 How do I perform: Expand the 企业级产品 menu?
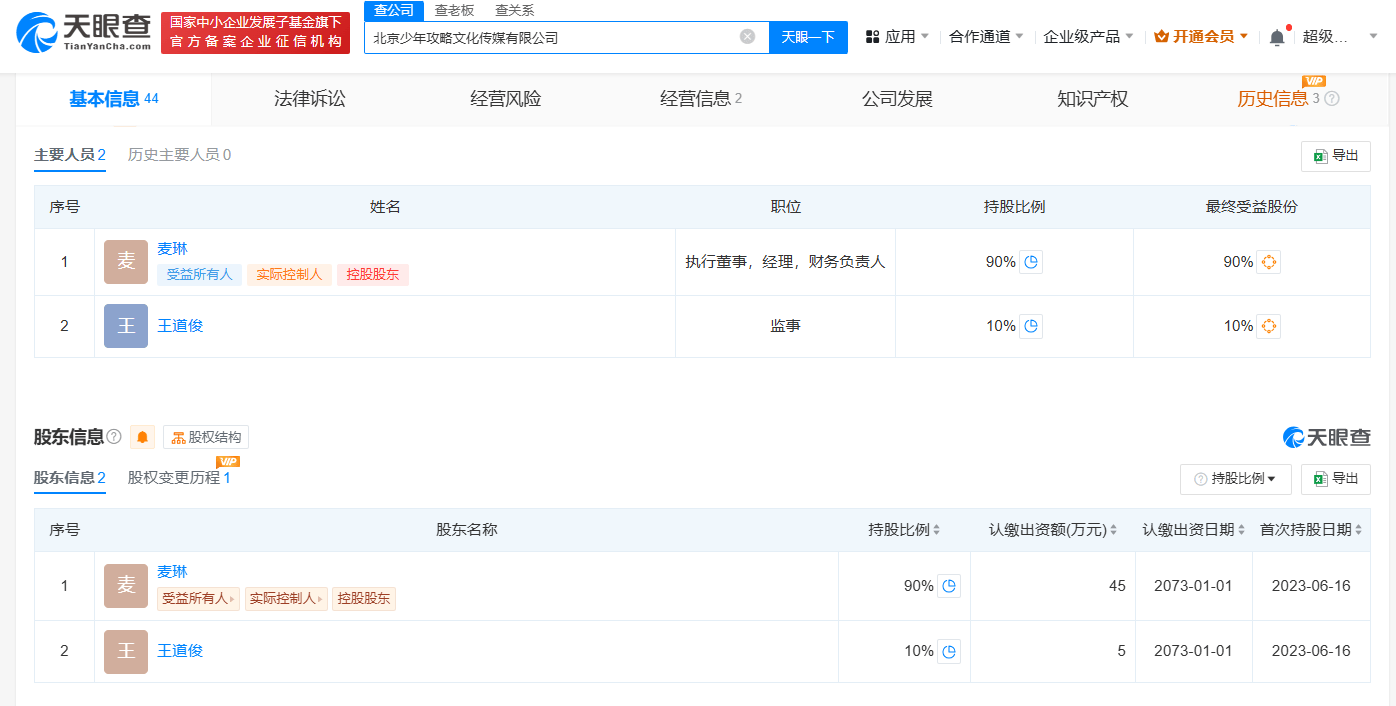pos(1088,37)
